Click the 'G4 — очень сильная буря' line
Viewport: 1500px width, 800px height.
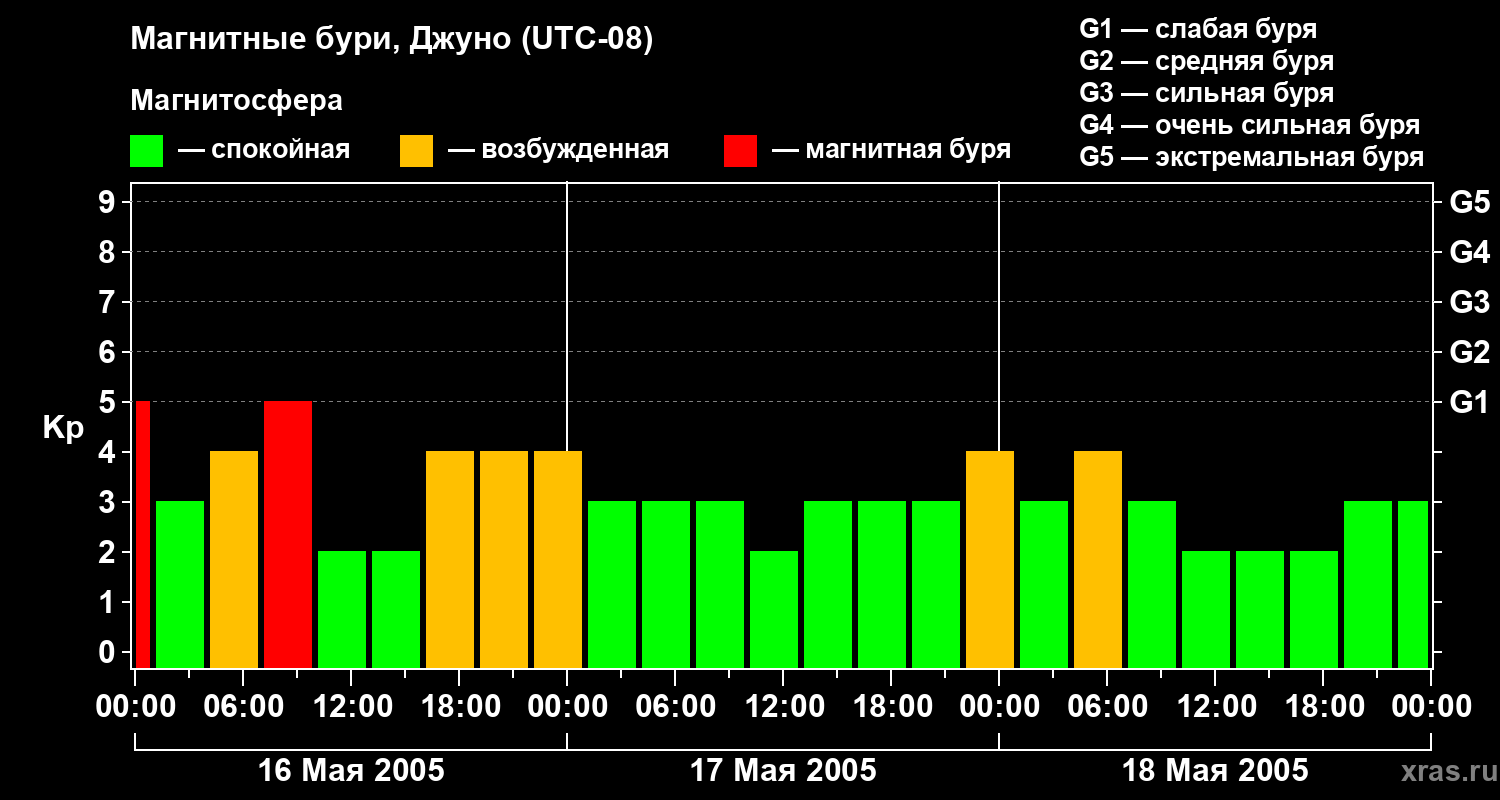(1249, 125)
